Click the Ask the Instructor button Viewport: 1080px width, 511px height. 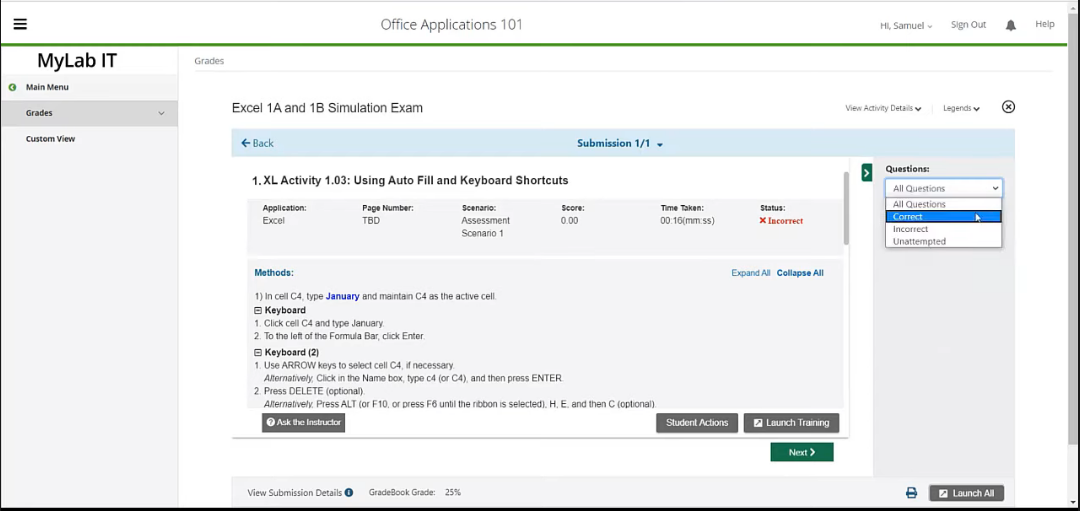tap(303, 422)
